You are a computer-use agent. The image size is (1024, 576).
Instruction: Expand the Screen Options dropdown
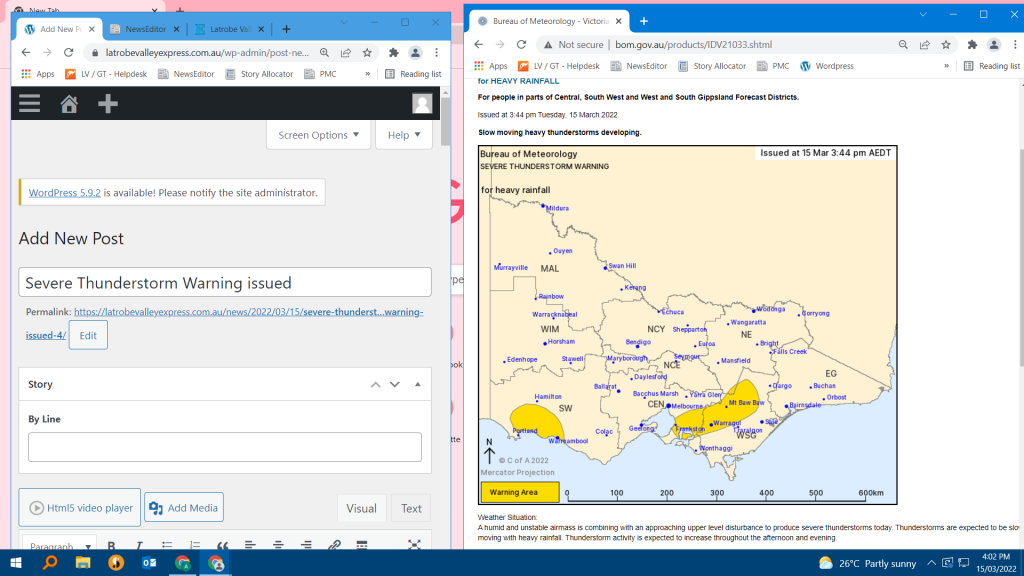point(319,135)
